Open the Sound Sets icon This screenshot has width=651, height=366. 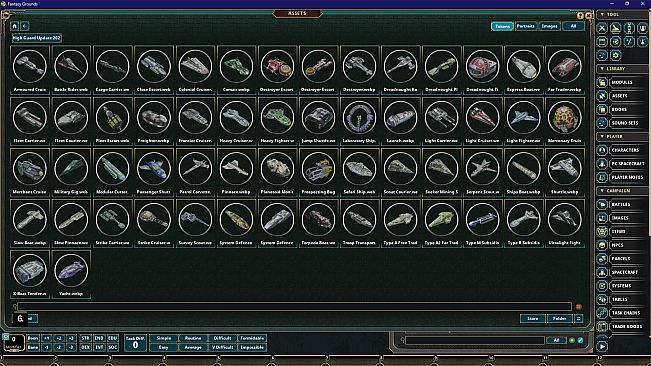[602, 123]
